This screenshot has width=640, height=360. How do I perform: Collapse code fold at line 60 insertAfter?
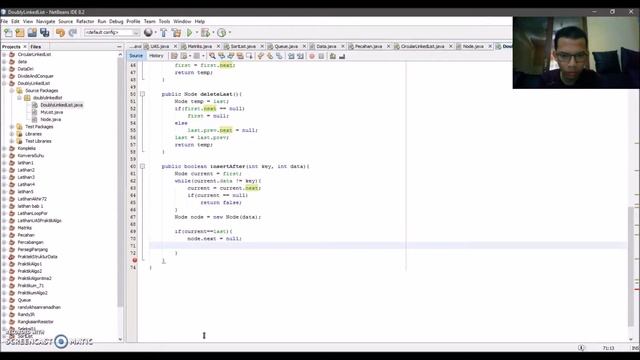[142, 167]
